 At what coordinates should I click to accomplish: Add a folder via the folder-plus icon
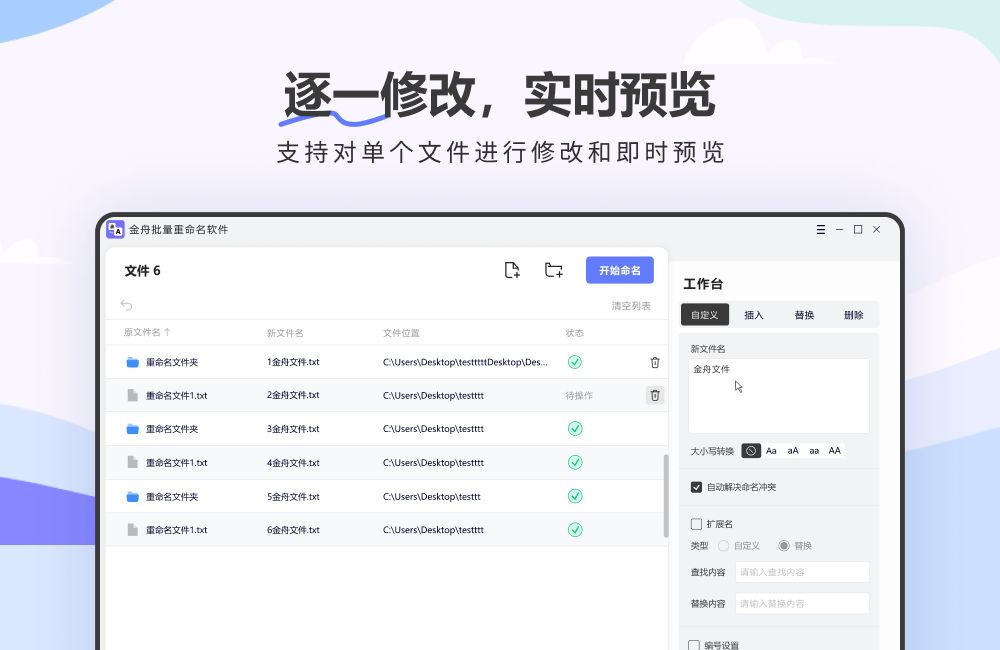[x=553, y=269]
